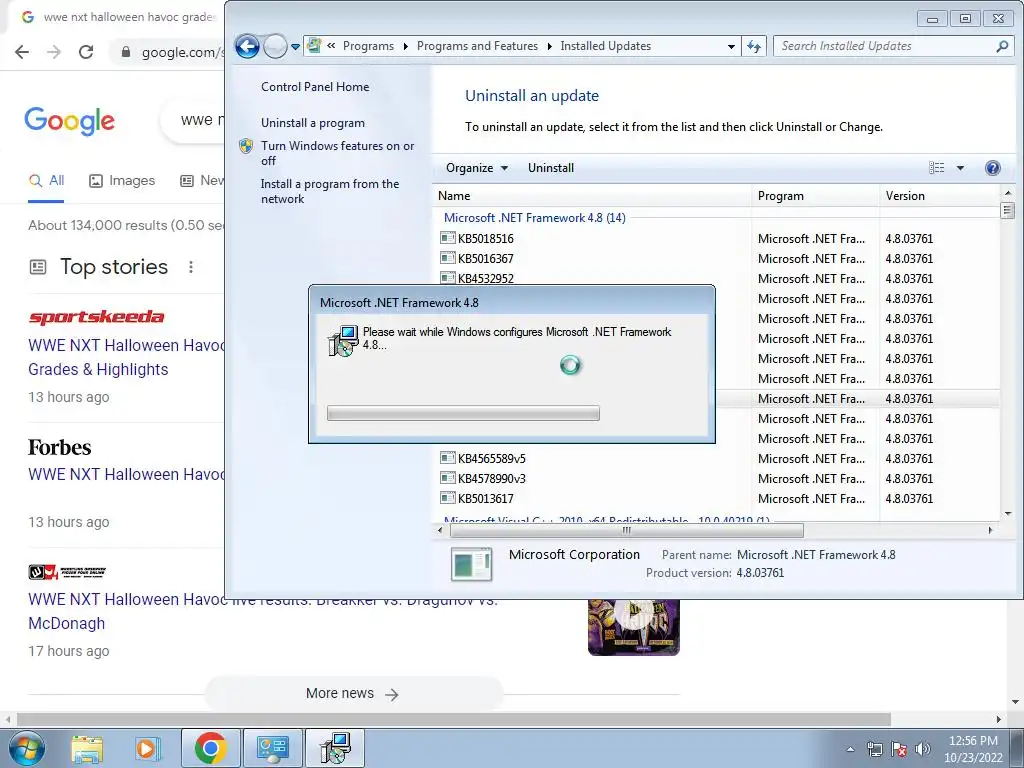Switch to Chrome from the taskbar

point(210,748)
